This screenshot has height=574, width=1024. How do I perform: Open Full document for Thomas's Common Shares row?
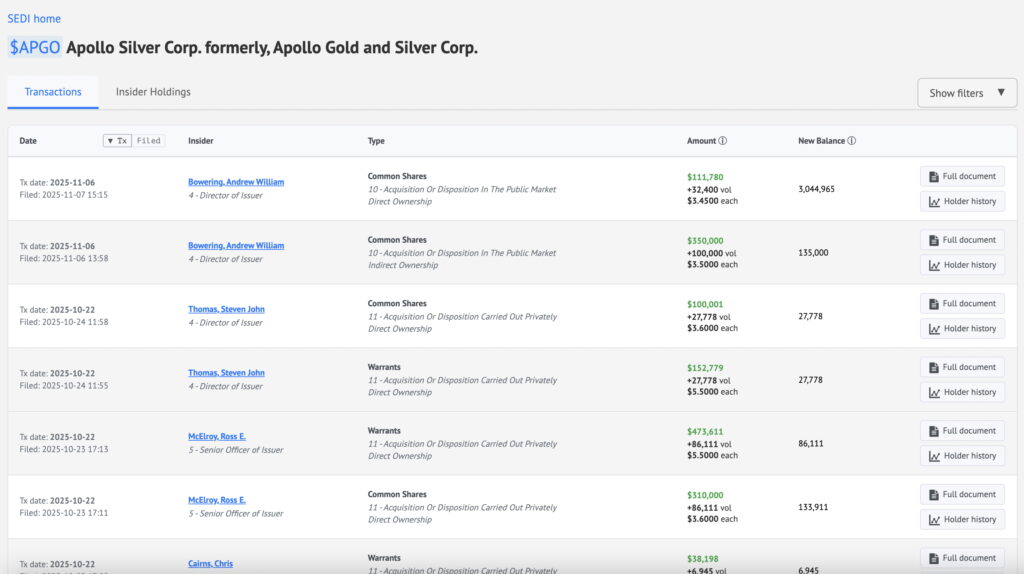click(962, 303)
